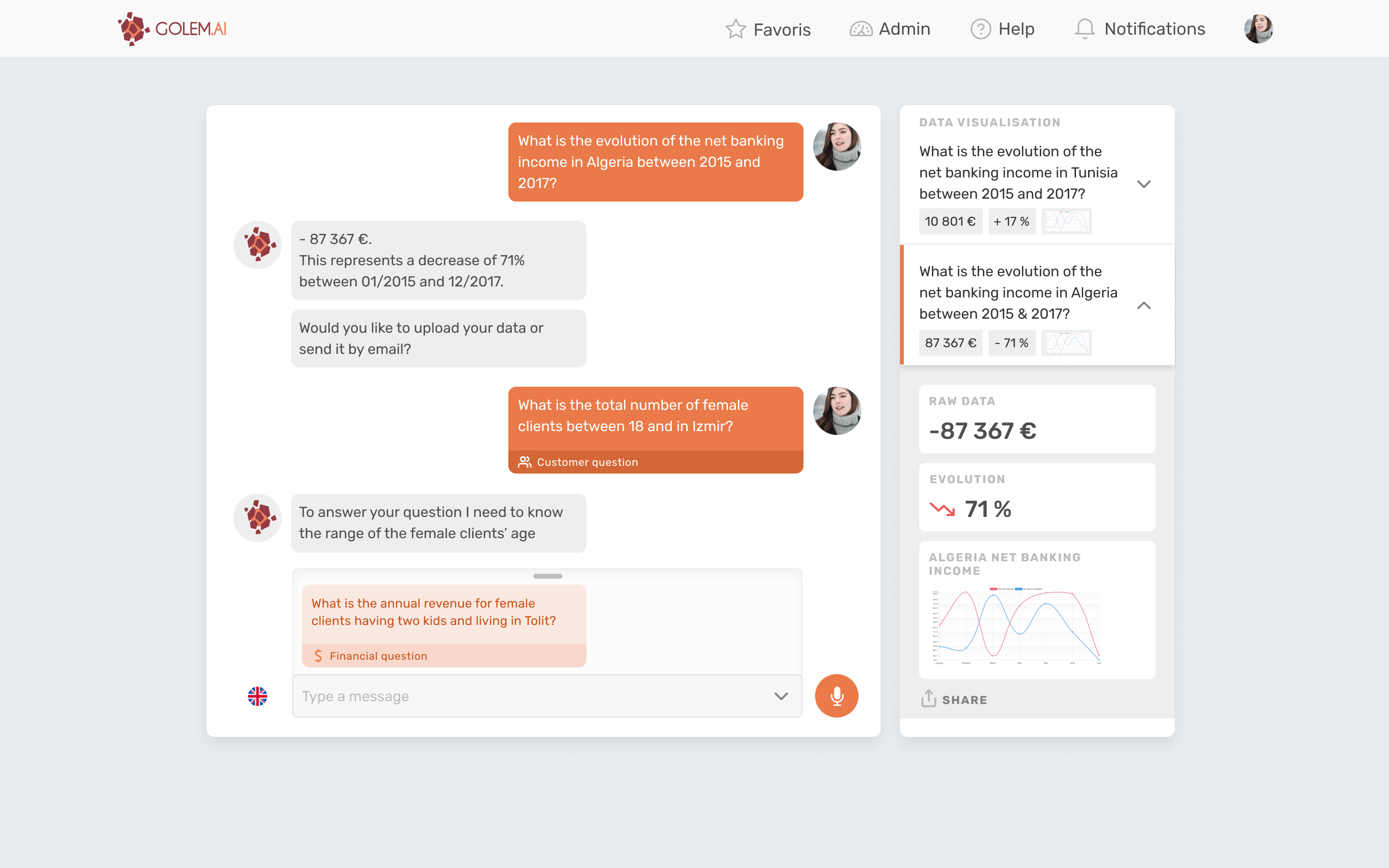This screenshot has width=1389, height=868.
Task: Click the Admin dashboard gauge icon
Action: [x=860, y=29]
